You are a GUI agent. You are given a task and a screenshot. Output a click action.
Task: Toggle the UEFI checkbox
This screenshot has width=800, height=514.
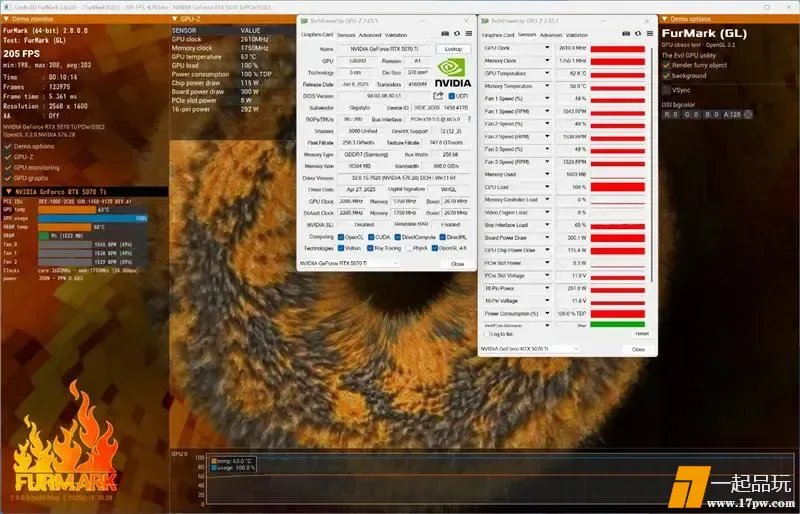(452, 96)
